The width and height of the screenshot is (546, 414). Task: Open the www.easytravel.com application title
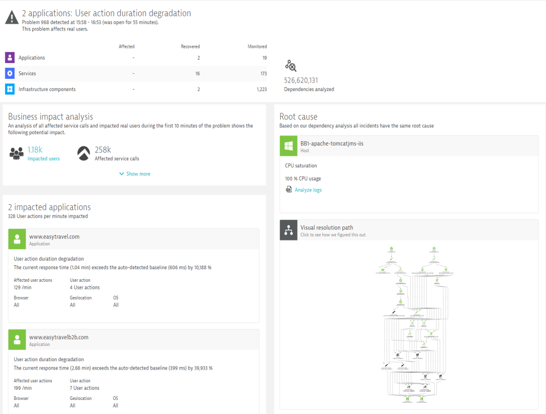pos(54,236)
